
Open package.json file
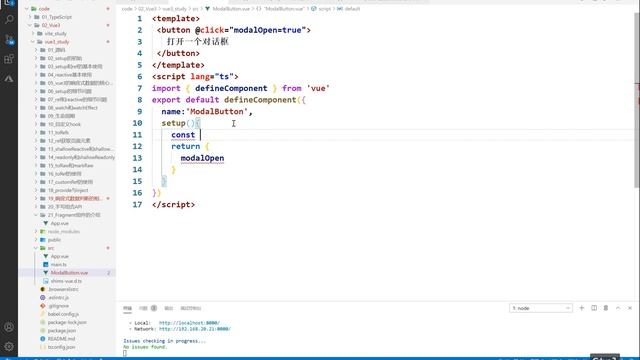pos(62,331)
